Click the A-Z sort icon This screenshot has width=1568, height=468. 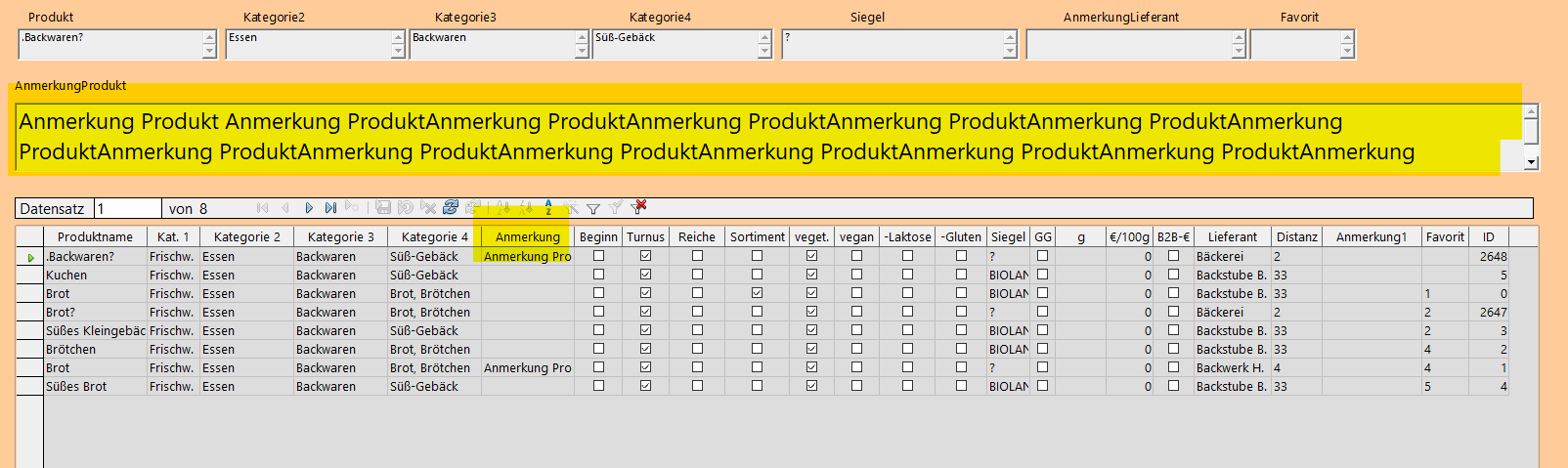pyautogui.click(x=548, y=208)
